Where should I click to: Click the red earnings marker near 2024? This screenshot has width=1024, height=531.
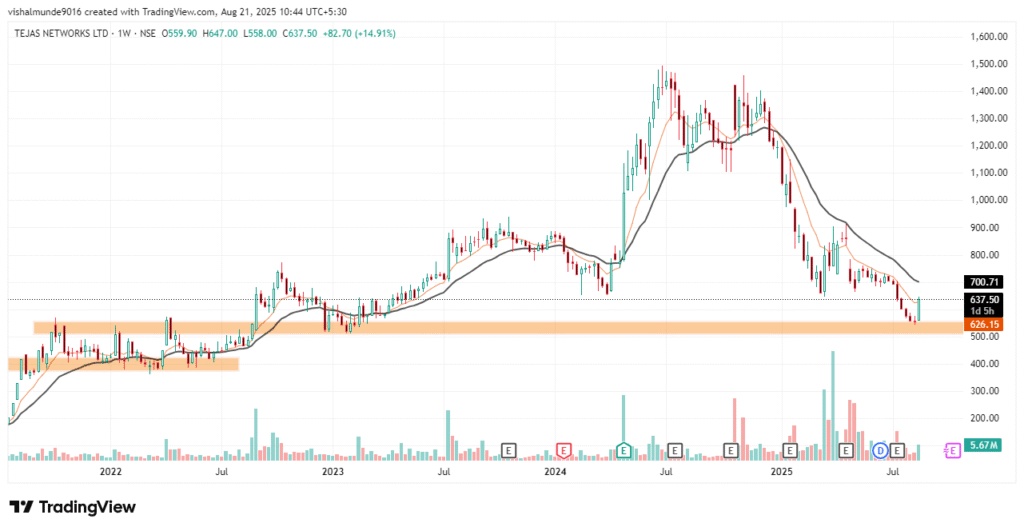coord(563,450)
